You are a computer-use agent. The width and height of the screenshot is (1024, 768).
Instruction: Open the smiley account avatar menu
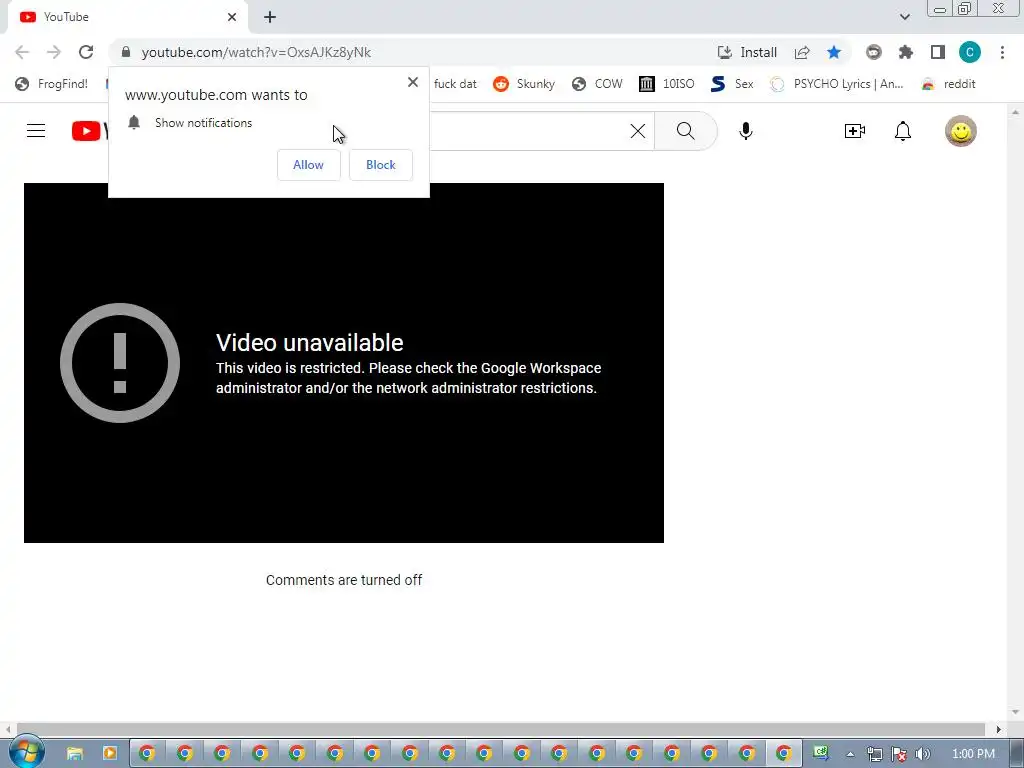[x=961, y=131]
